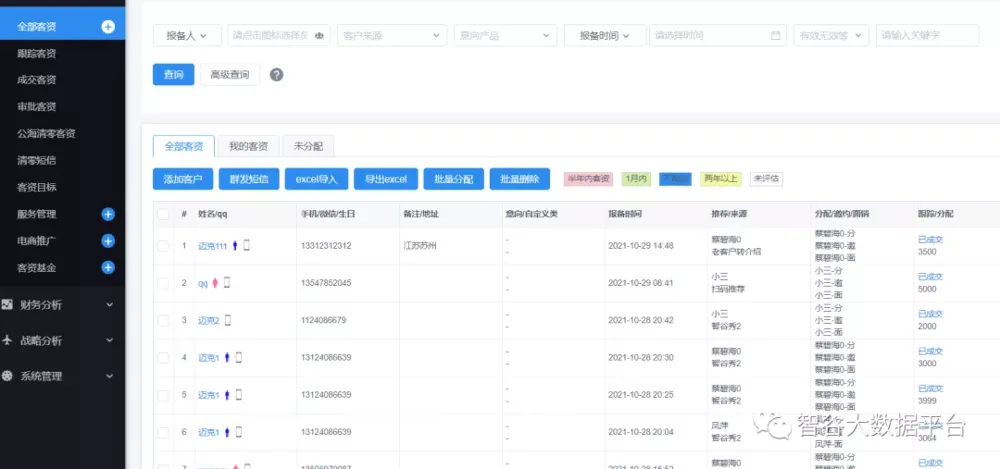1000x469 pixels.
Task: Switch to the 未分配 tab
Action: 307,146
